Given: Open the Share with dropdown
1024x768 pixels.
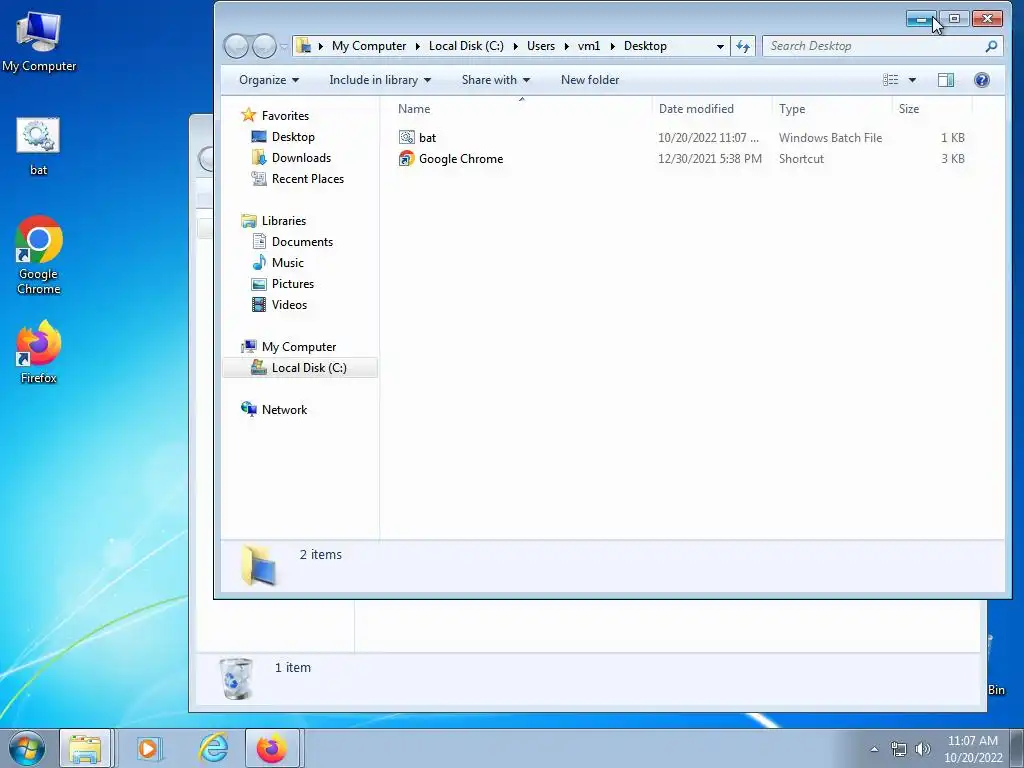Looking at the screenshot, I should coord(496,80).
